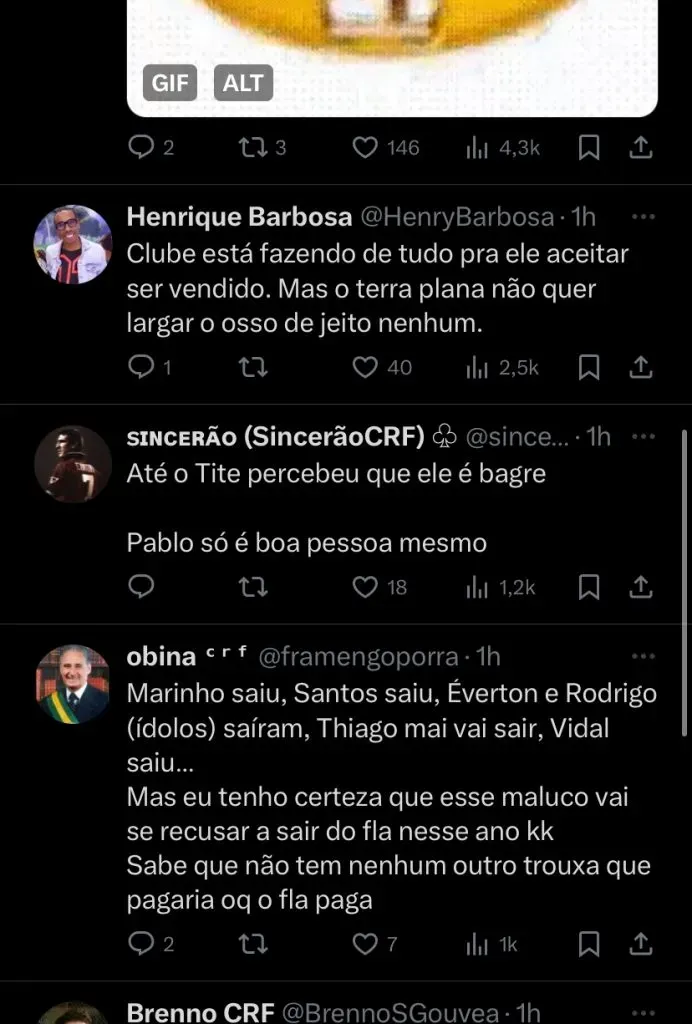
Task: Like Henrique Barbosa's tweet
Action: pyautogui.click(x=365, y=368)
